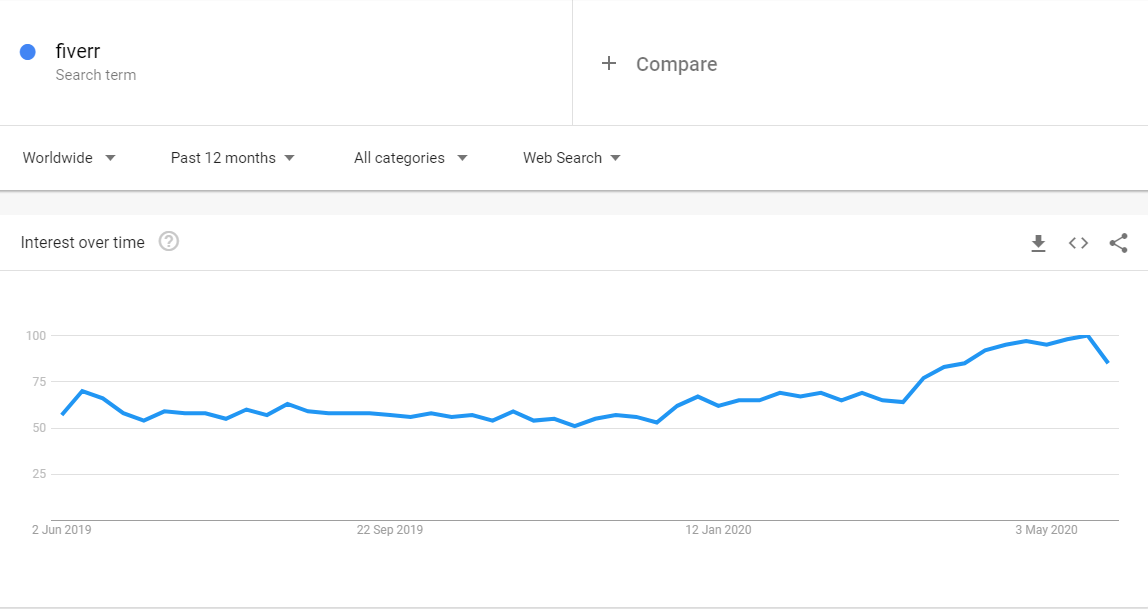Edit the fiverr search term
Screen dimensions: 1148x609
pyautogui.click(x=78, y=51)
